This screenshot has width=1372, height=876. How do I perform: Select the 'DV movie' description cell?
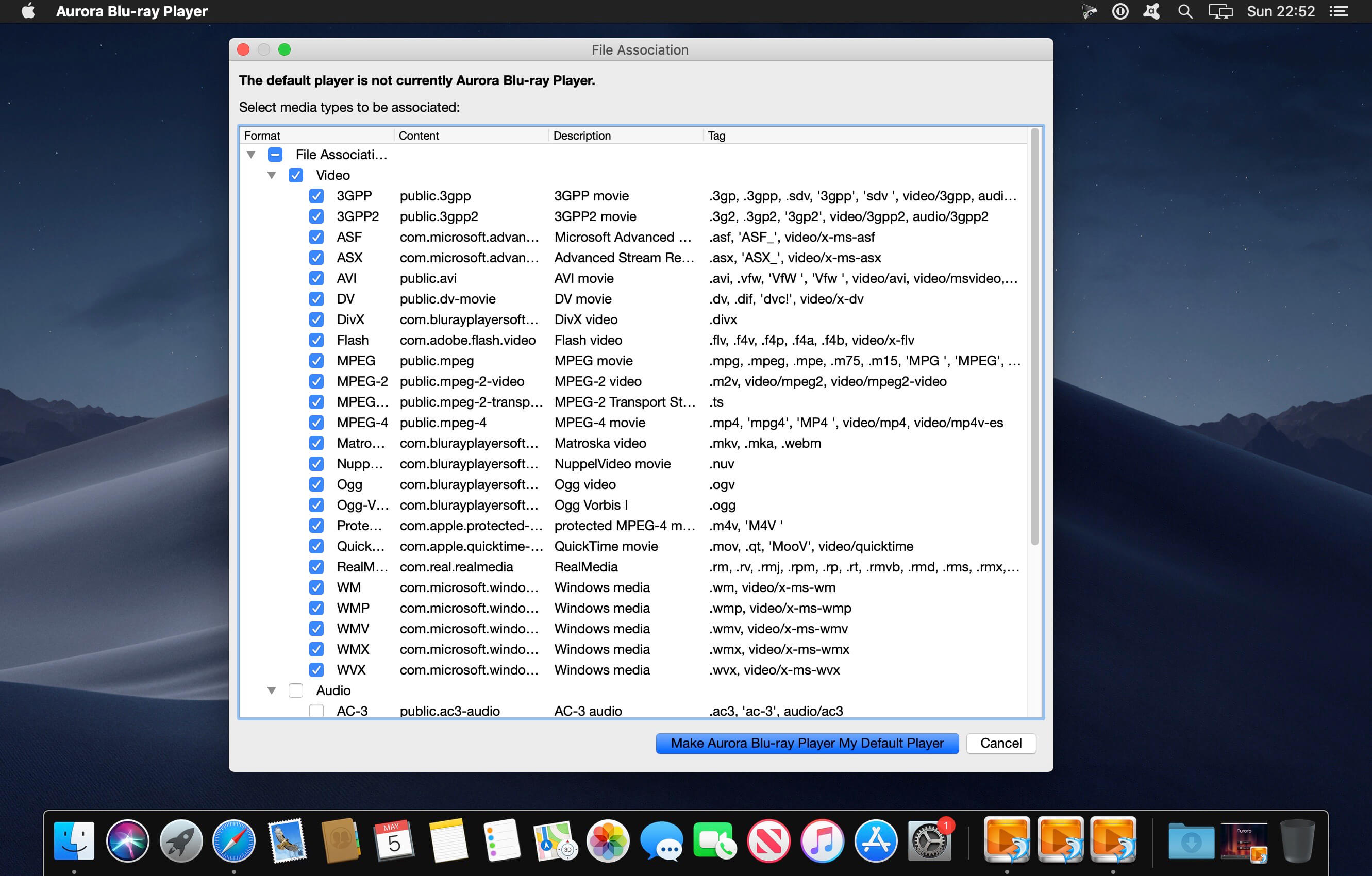tap(583, 299)
